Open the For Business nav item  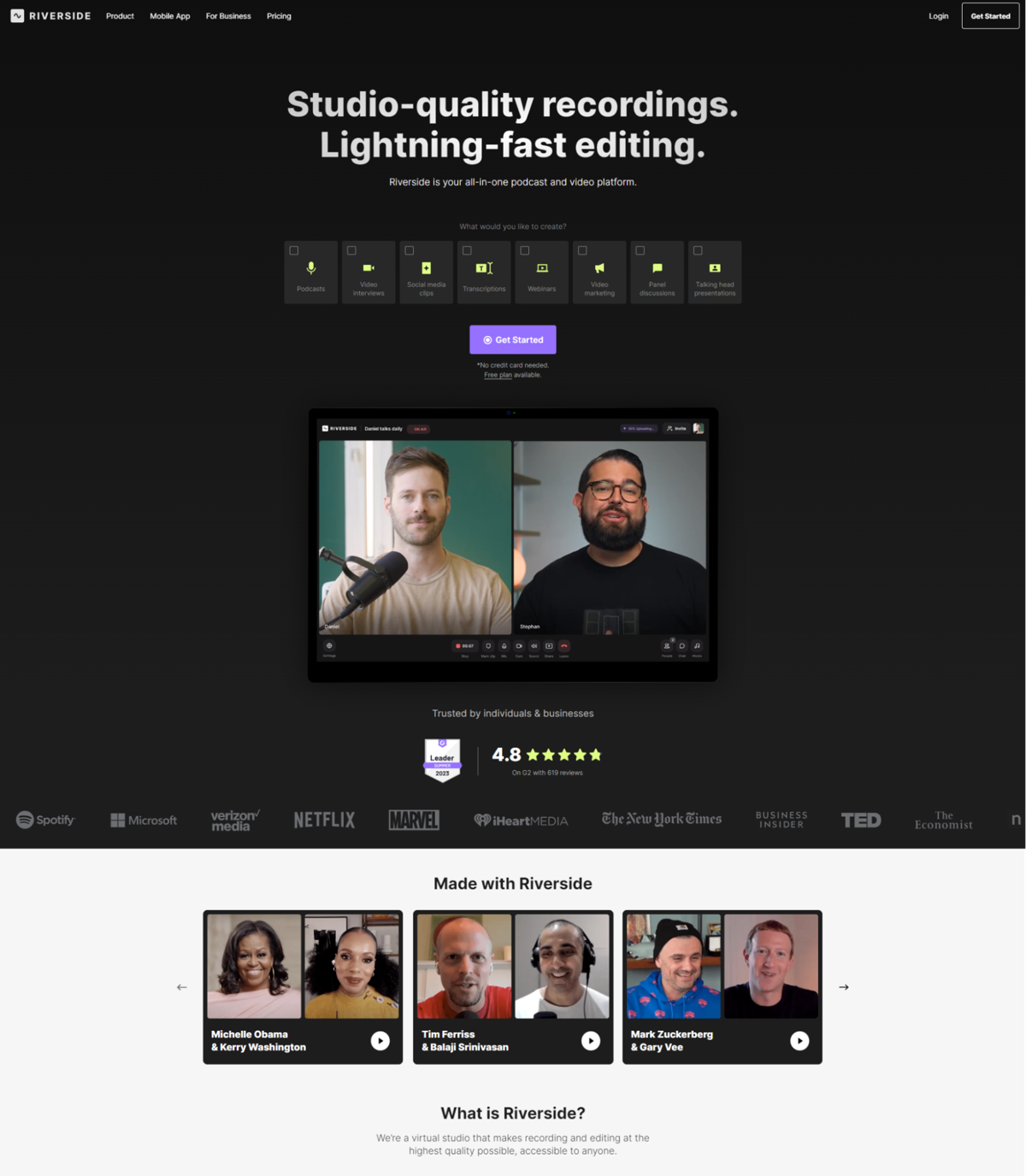point(228,16)
